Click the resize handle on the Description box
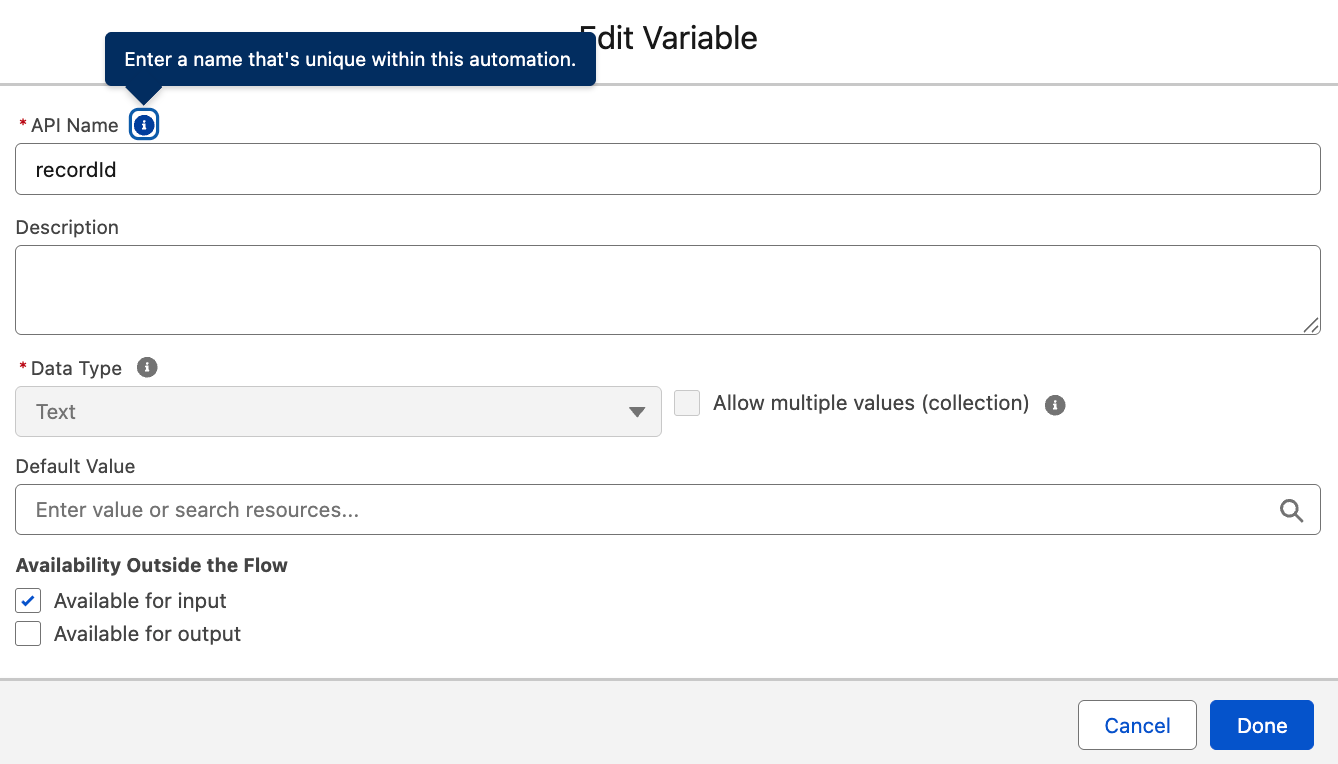The height and width of the screenshot is (764, 1338). point(1311,326)
